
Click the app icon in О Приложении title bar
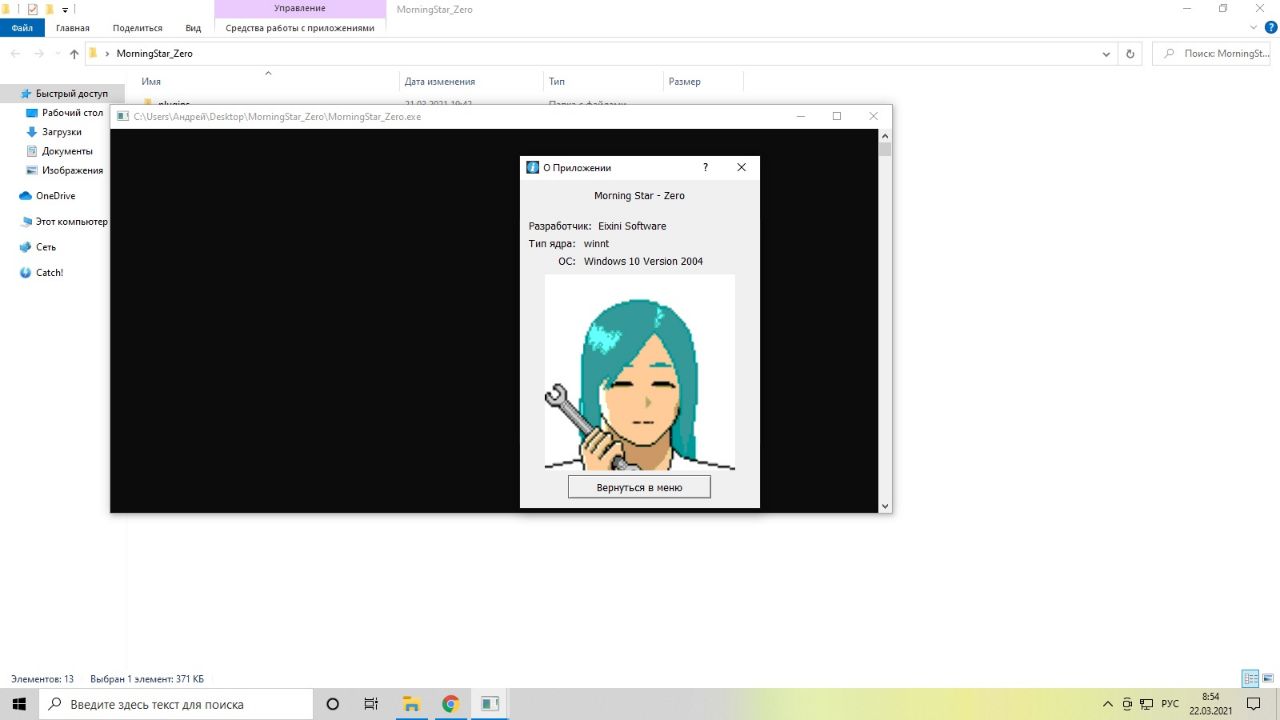(x=532, y=167)
